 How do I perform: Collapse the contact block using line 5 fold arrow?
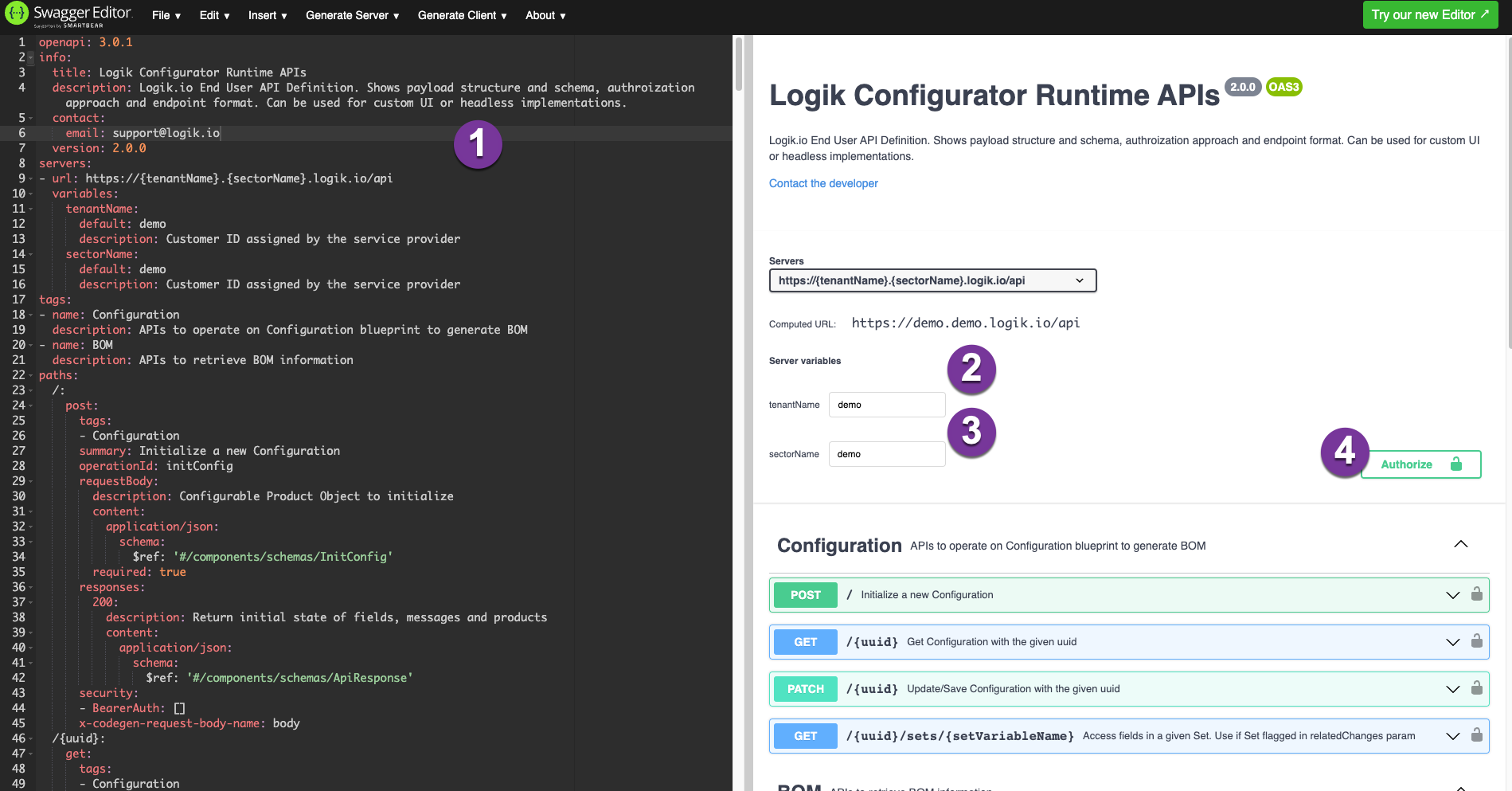(30, 118)
